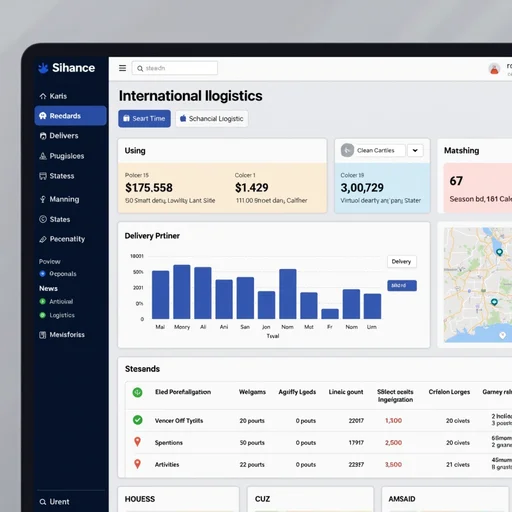Click the red 2,500 cell
Viewport: 512px width, 512px height.
point(393,443)
